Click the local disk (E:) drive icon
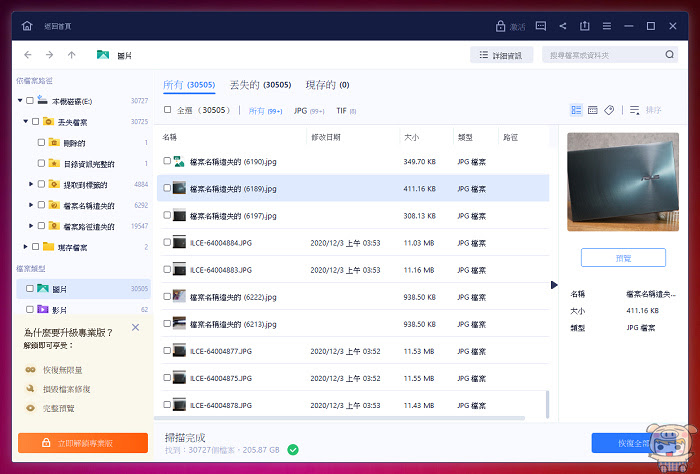Image resolution: width=700 pixels, height=474 pixels. (42, 100)
